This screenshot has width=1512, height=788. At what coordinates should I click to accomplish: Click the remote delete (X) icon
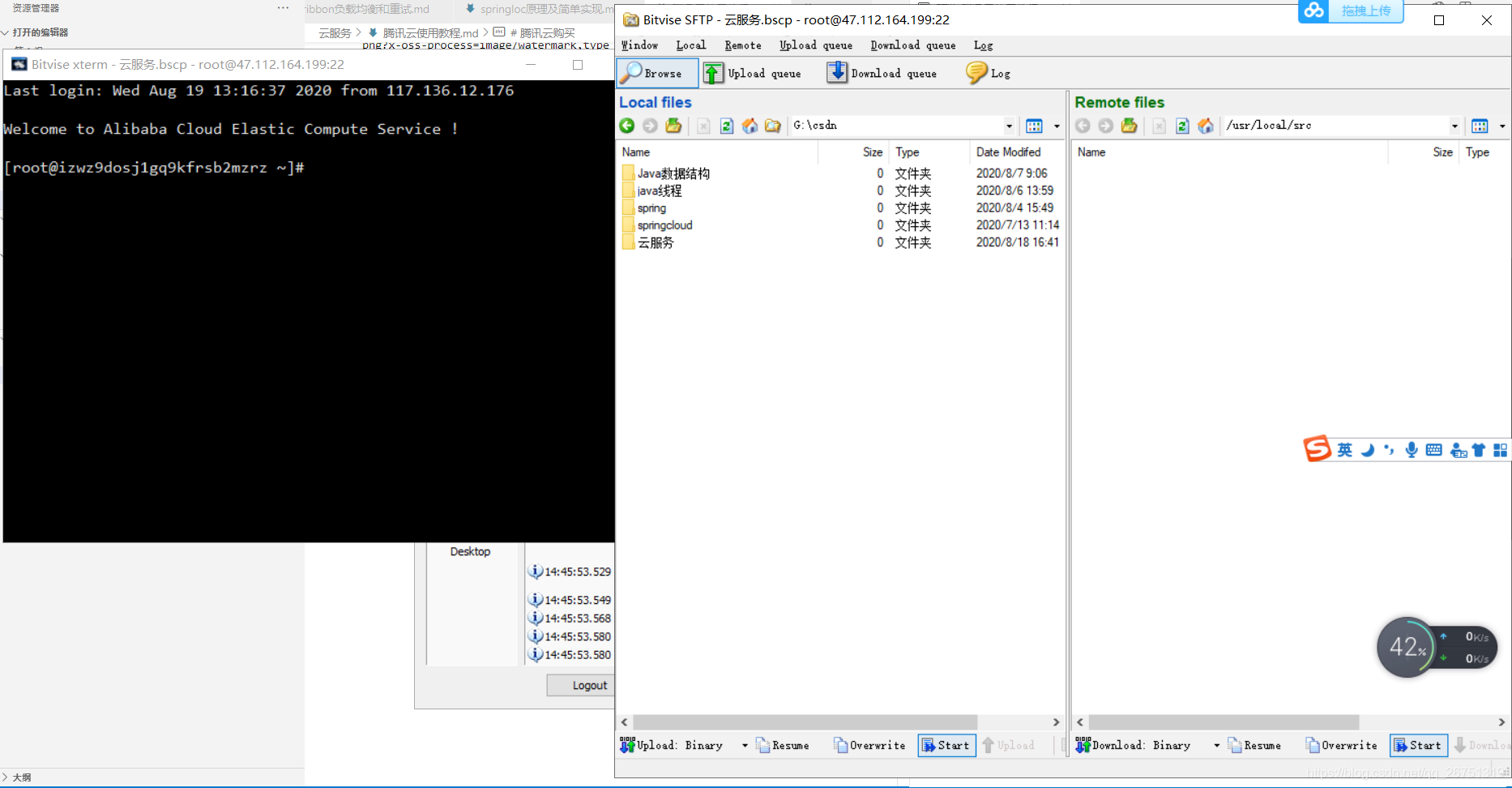[1160, 126]
